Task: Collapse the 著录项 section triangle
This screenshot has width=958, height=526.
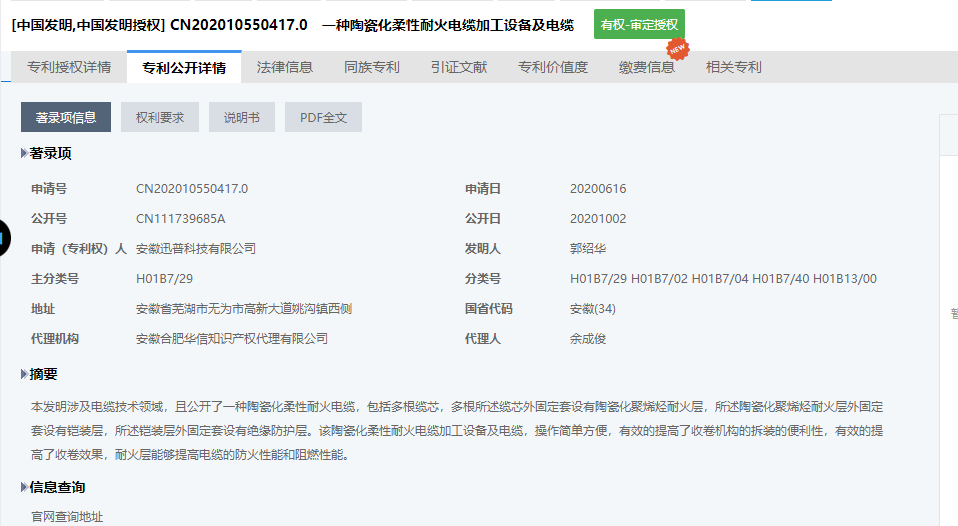Action: click(25, 154)
